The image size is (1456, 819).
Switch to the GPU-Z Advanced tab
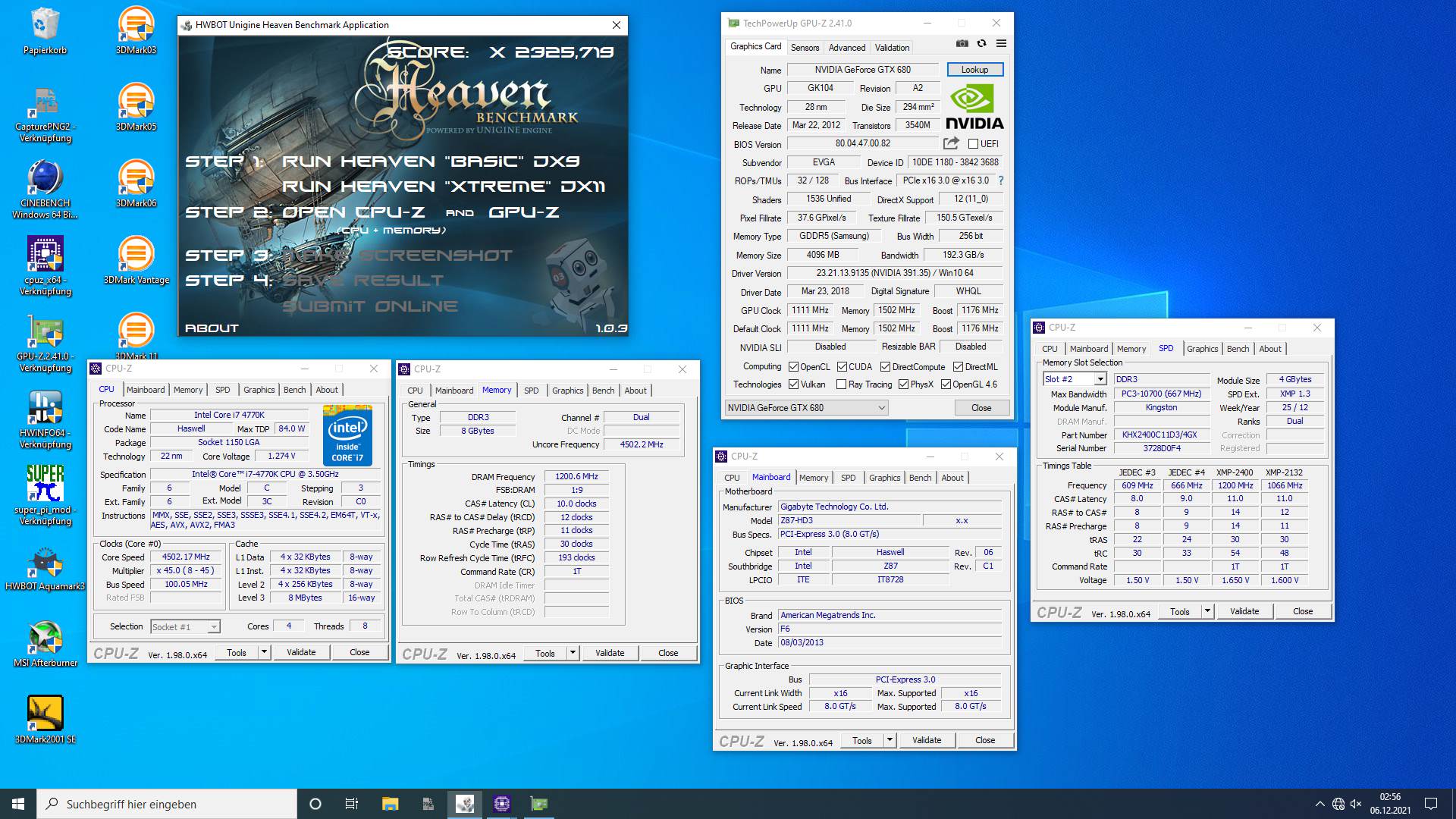846,48
